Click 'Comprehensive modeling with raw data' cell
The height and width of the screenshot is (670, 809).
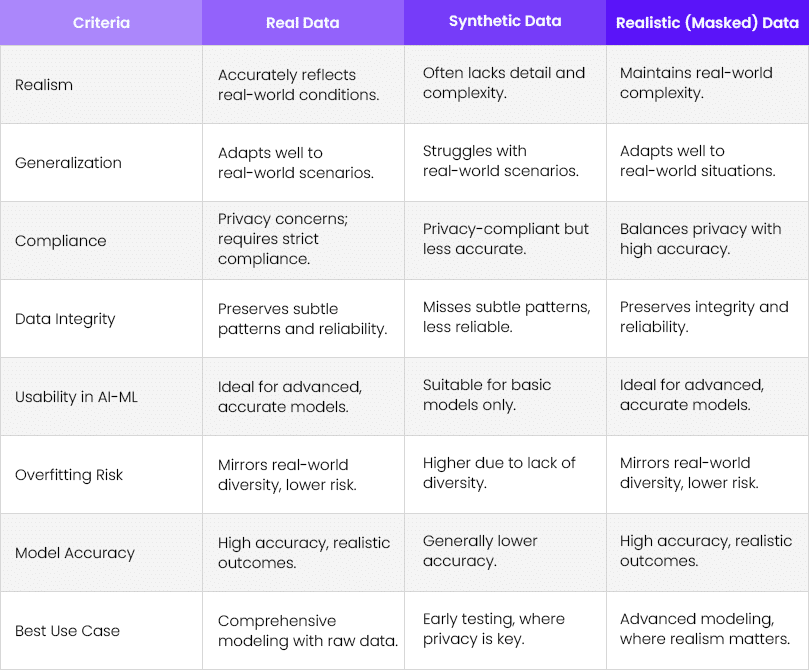[308, 631]
